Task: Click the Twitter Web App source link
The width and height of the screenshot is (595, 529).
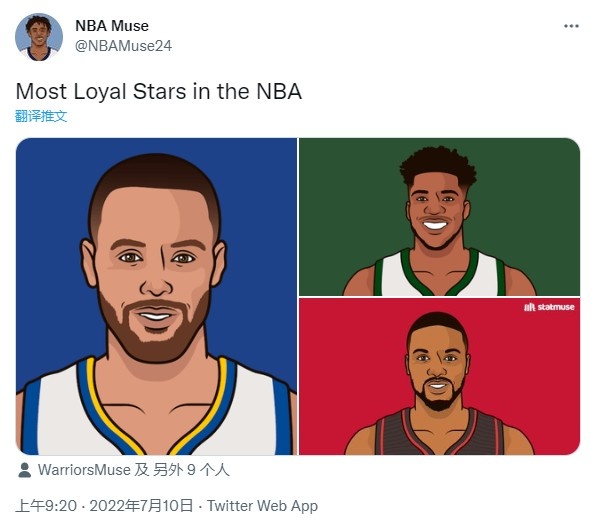Action: (262, 506)
